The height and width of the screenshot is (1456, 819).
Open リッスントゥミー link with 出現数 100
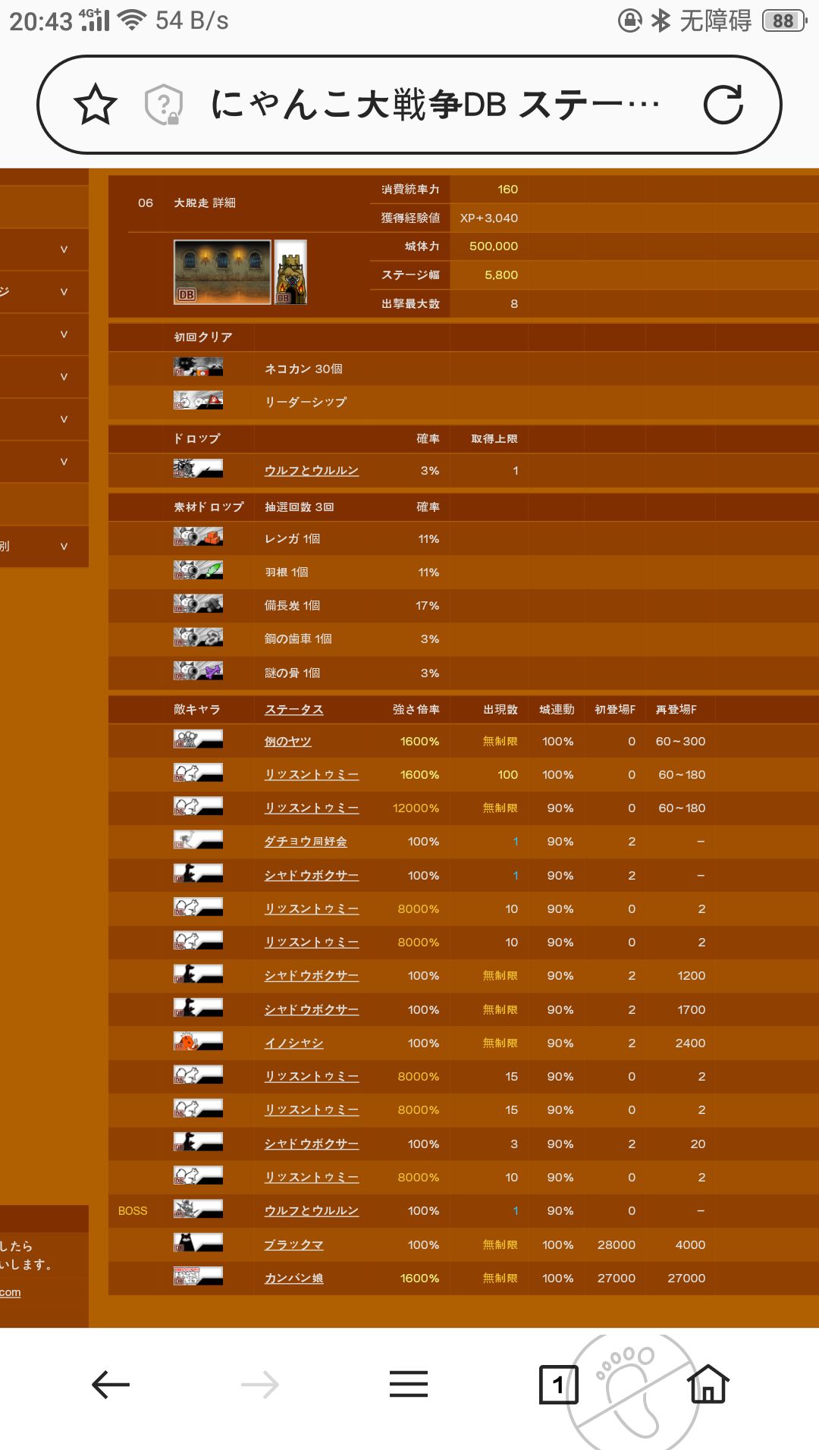coord(312,775)
